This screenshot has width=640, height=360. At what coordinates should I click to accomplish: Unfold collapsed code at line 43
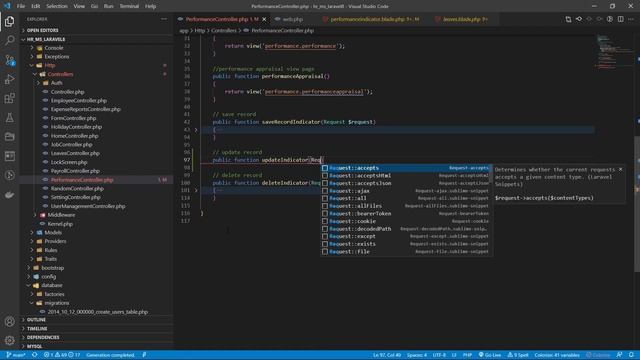[x=196, y=130]
